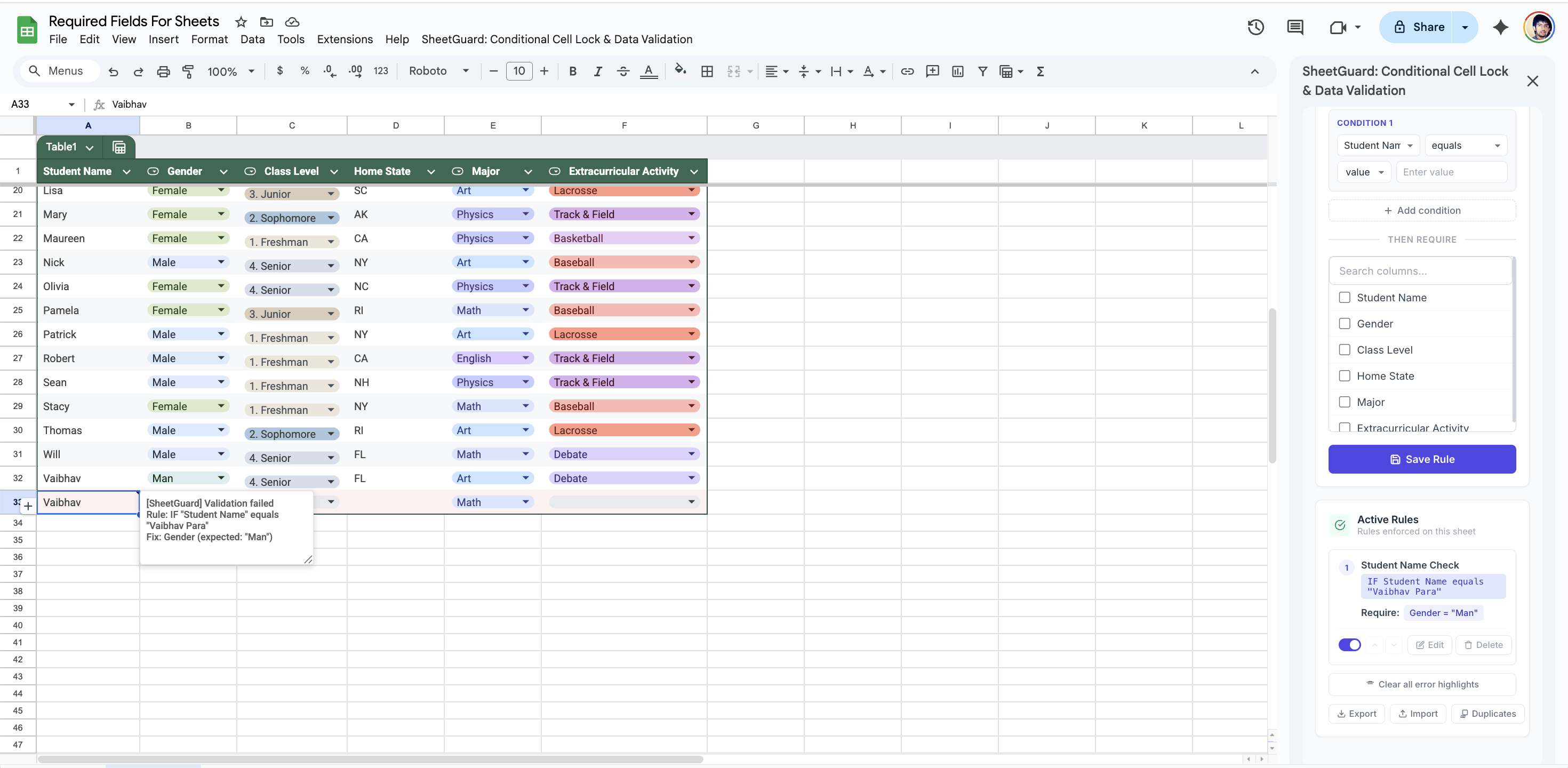Click the Save Rule button
The height and width of the screenshot is (768, 1568).
pos(1422,459)
